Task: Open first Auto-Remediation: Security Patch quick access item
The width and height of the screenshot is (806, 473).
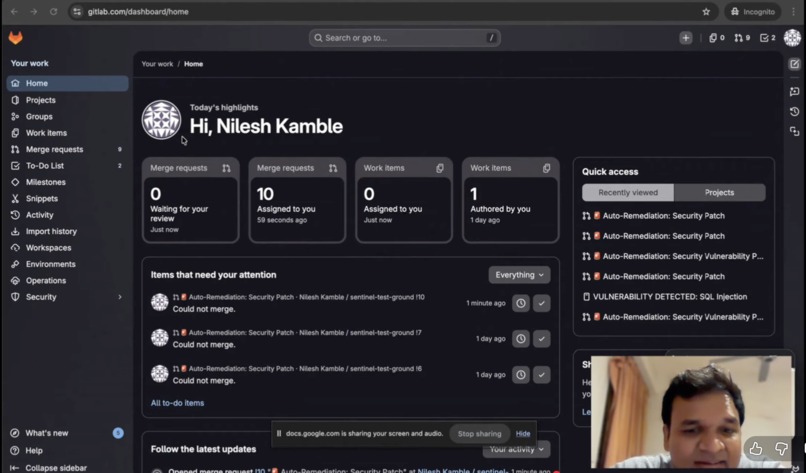Action: point(663,216)
